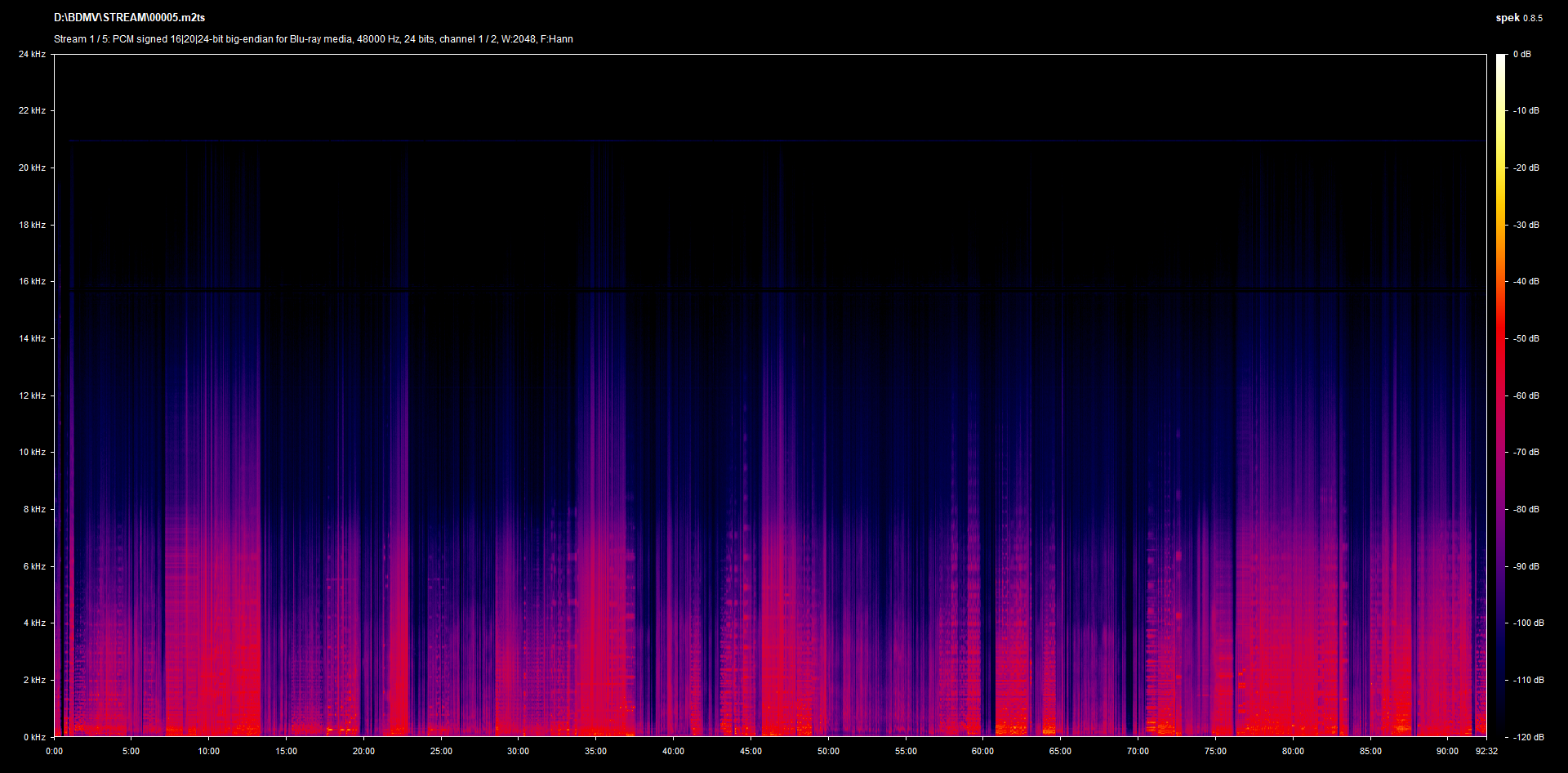Viewport: 1568px width, 773px height.
Task: Click the 0:00 time axis marker
Action: (x=54, y=751)
